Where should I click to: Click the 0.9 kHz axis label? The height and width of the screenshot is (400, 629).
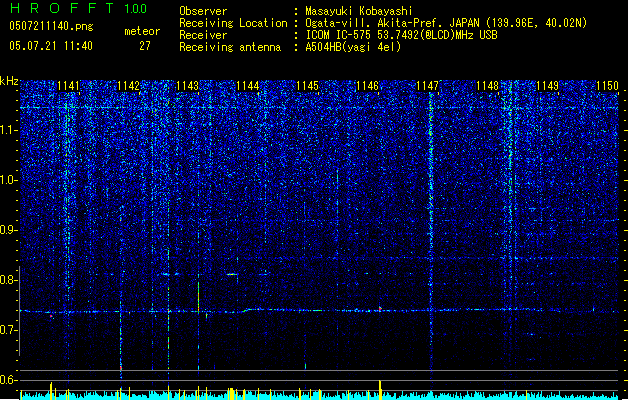pos(9,230)
